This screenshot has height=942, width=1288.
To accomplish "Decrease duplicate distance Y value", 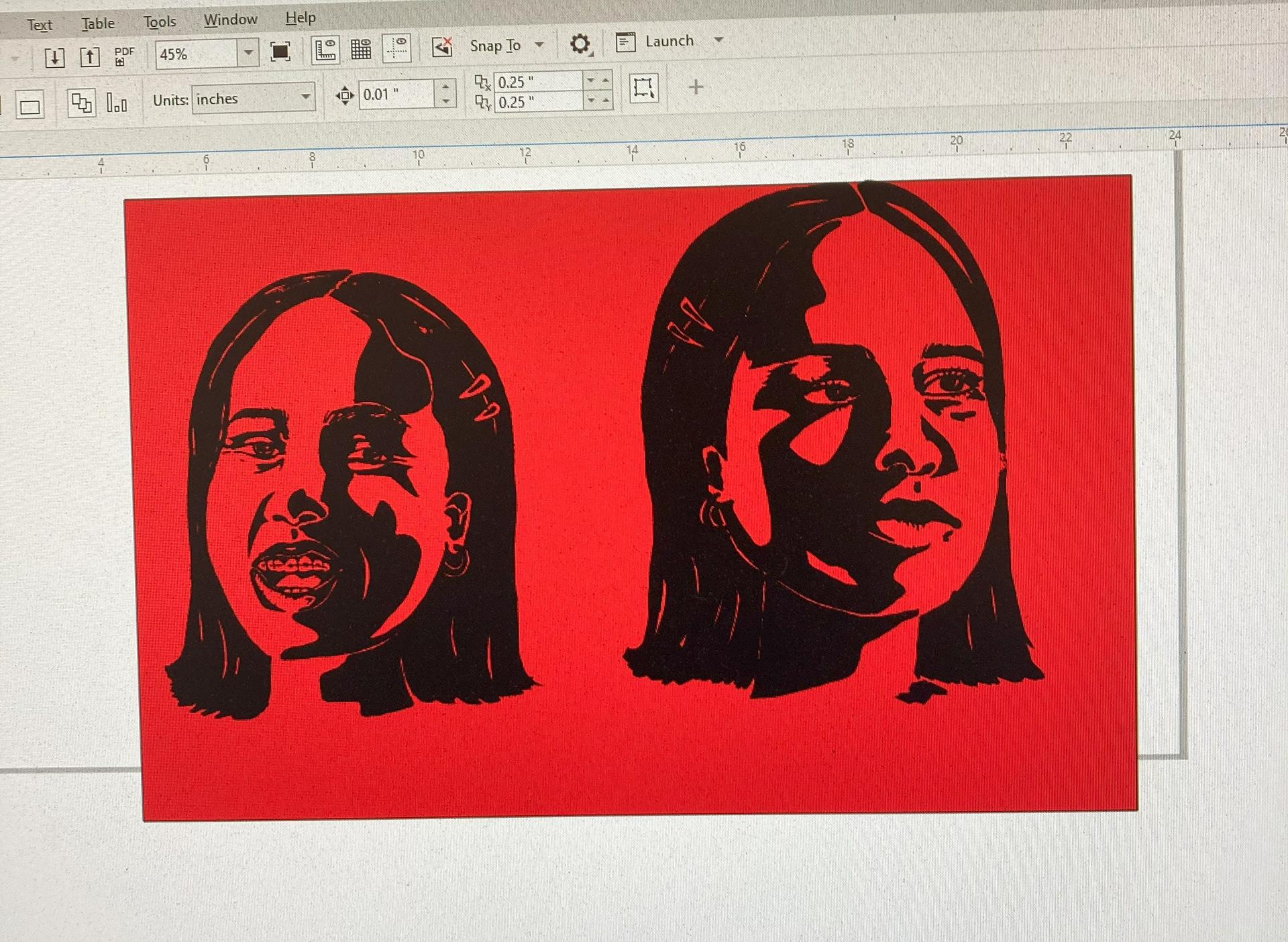I will 591,100.
